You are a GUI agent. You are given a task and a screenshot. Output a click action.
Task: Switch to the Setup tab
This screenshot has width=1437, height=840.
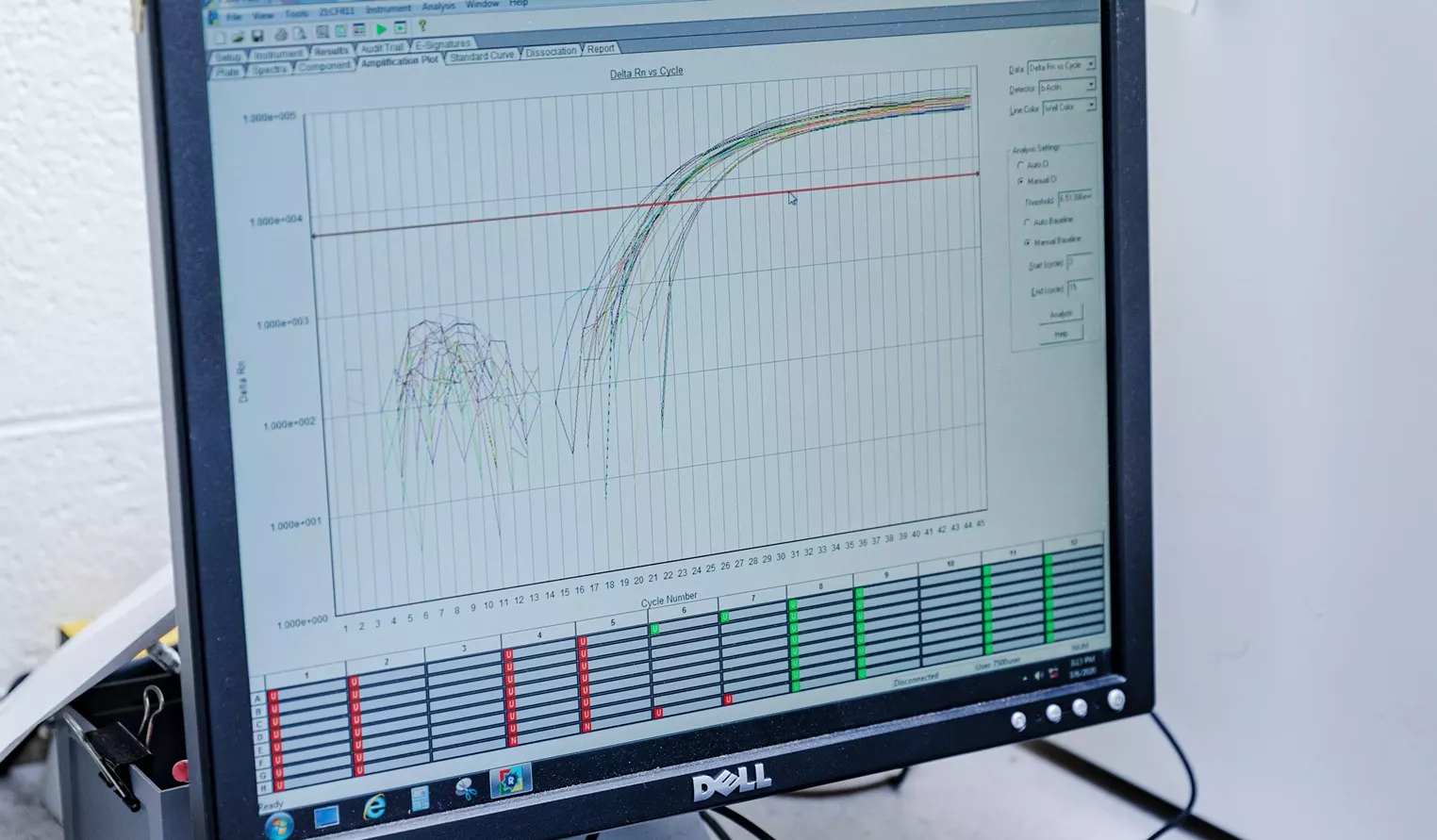pos(228,58)
